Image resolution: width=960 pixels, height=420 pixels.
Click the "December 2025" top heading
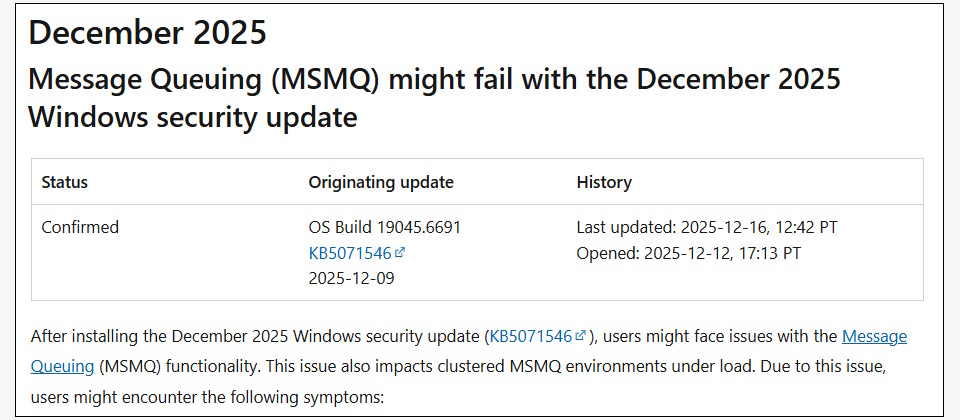[148, 32]
